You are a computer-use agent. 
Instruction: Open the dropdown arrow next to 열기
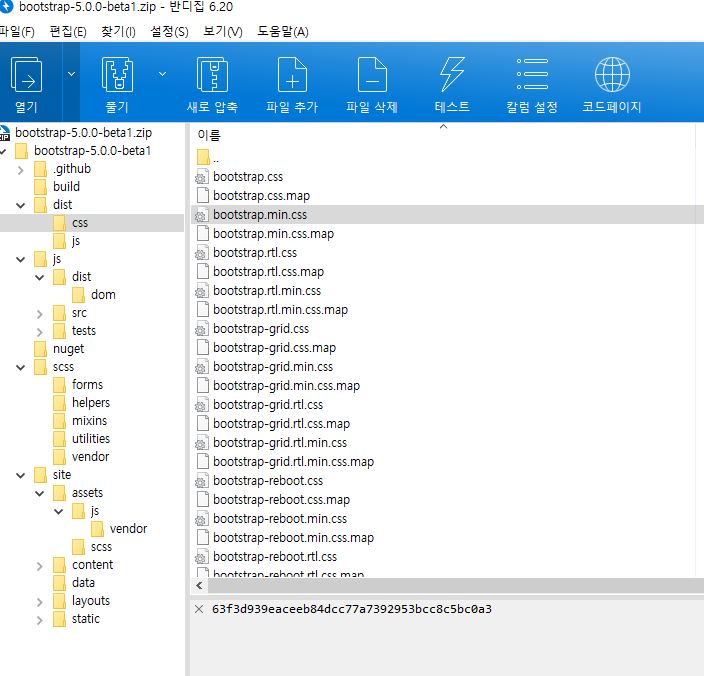click(71, 74)
